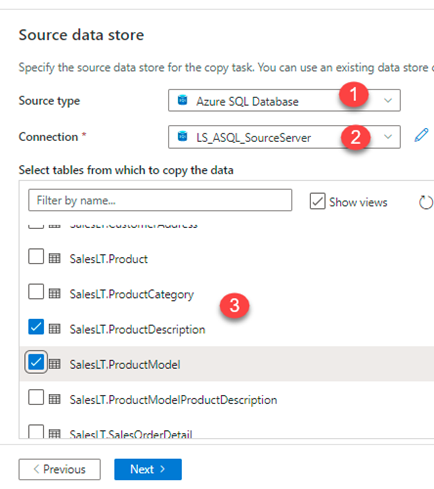Check the SalesLT.ProductModelProductDescription checkbox
Image resolution: width=434 pixels, height=489 pixels.
tap(36, 397)
